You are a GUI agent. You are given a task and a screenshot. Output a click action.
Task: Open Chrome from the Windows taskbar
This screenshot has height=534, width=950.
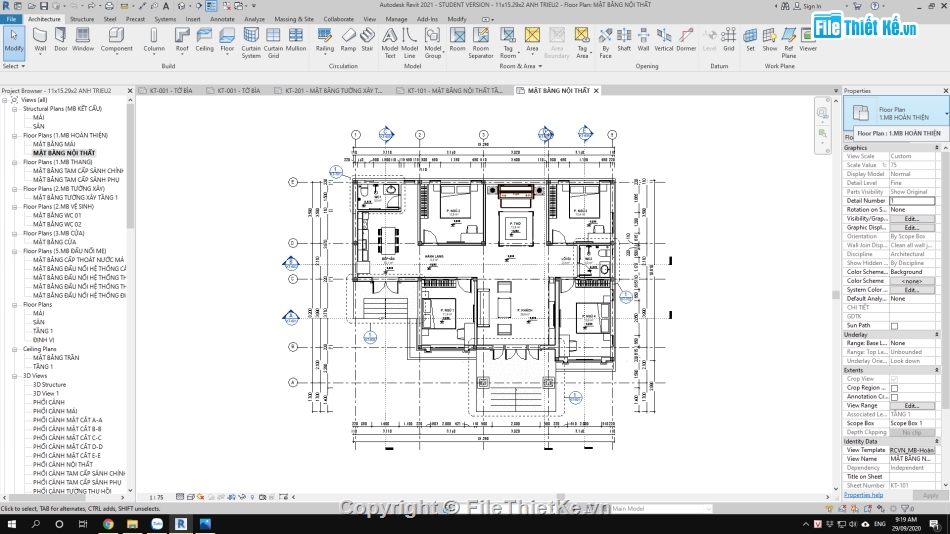click(x=108, y=524)
